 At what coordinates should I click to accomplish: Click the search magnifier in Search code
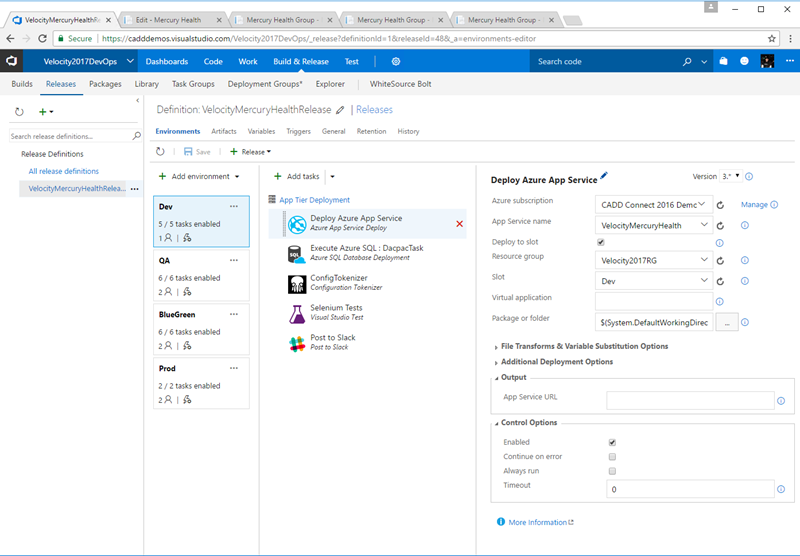(x=687, y=61)
